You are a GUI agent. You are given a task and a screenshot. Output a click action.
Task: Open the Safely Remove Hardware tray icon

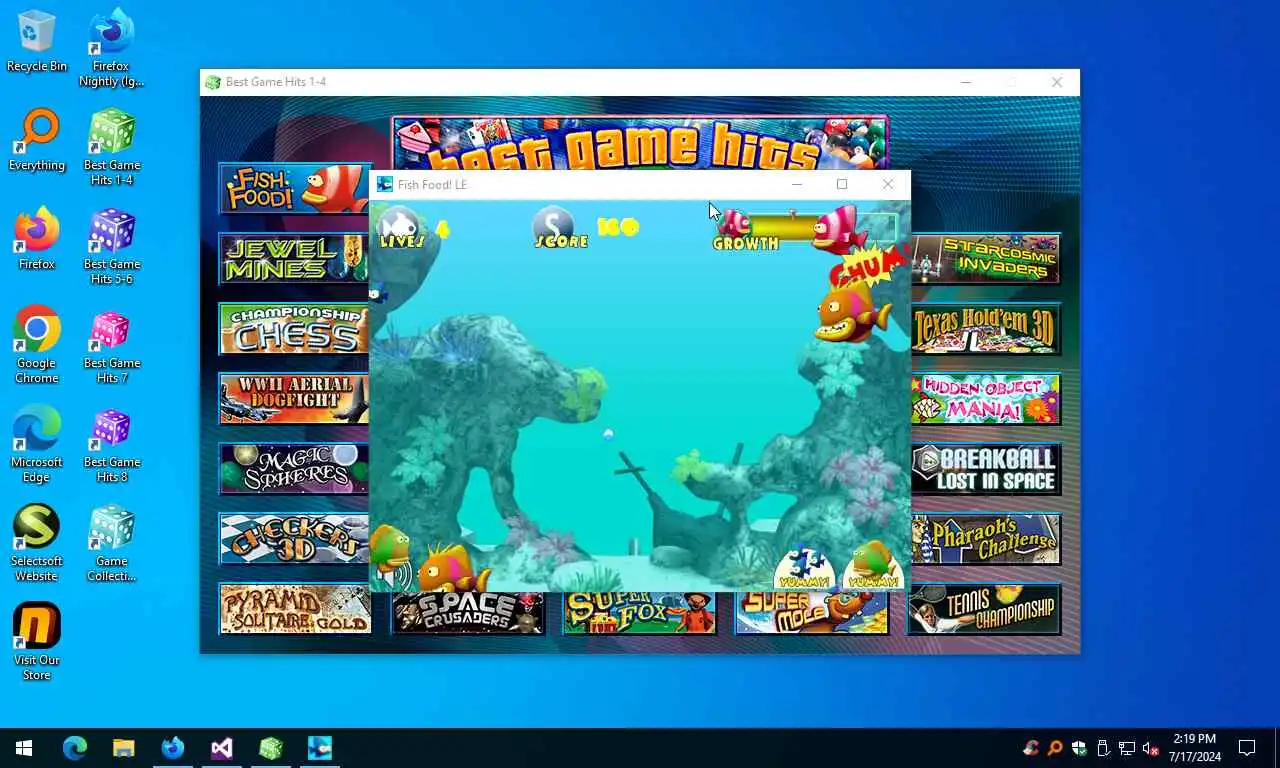point(1103,748)
